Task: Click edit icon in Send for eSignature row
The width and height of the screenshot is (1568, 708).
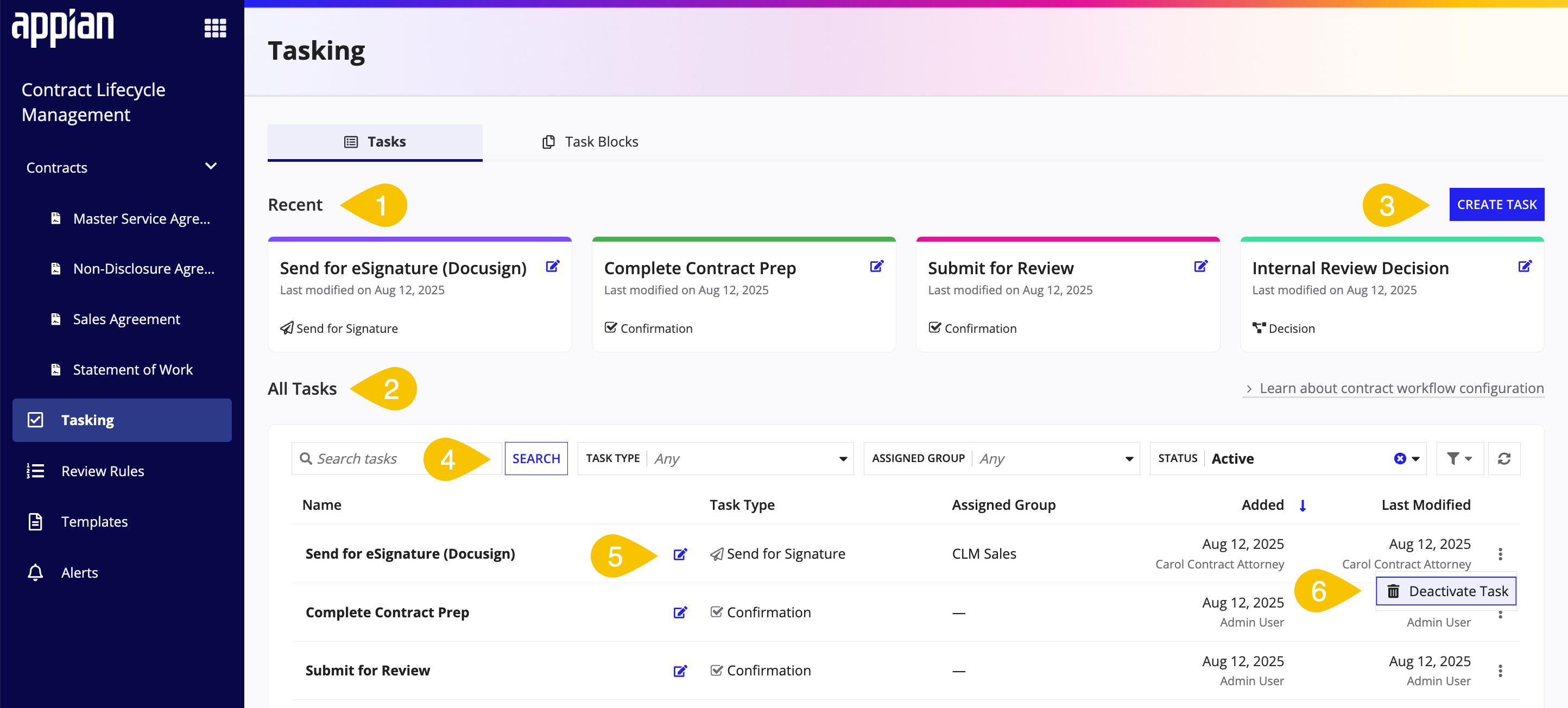Action: click(x=680, y=554)
